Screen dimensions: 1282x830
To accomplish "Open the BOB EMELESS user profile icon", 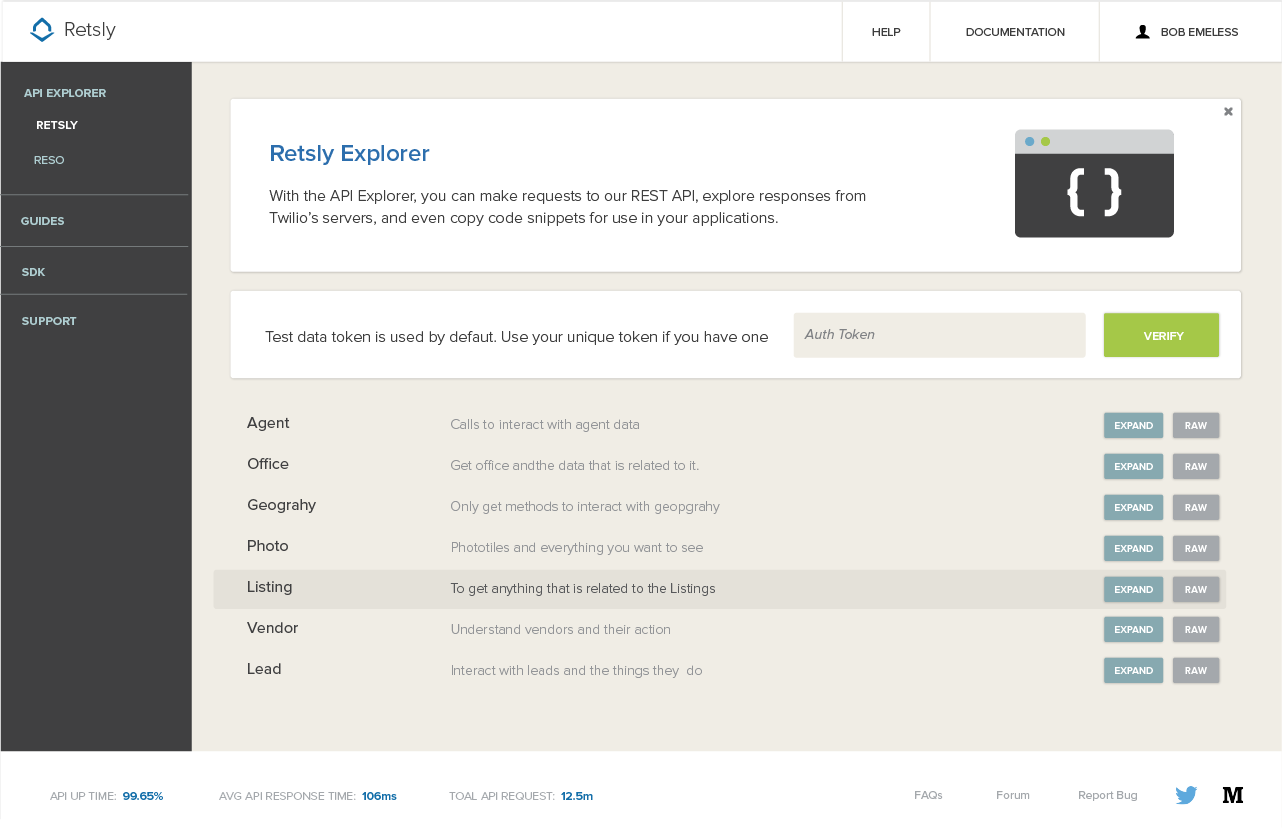I will (x=1142, y=31).
